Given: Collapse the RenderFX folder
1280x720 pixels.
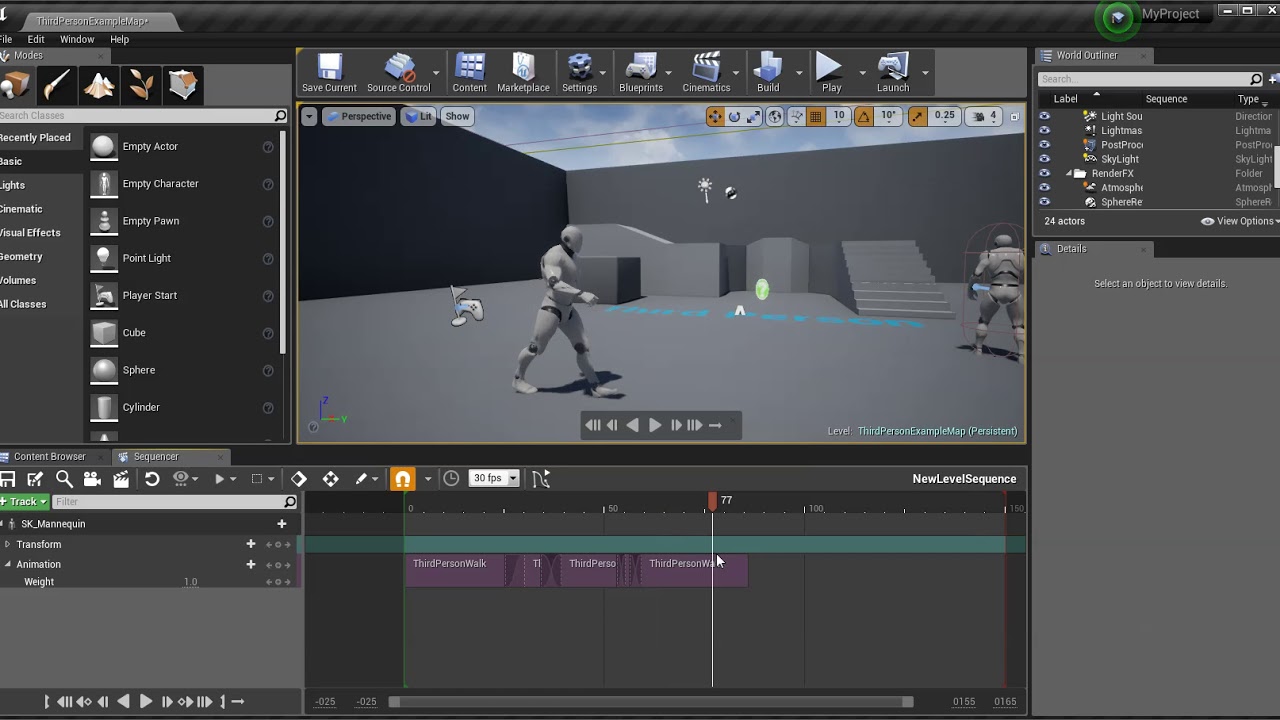Looking at the screenshot, I should point(1069,174).
